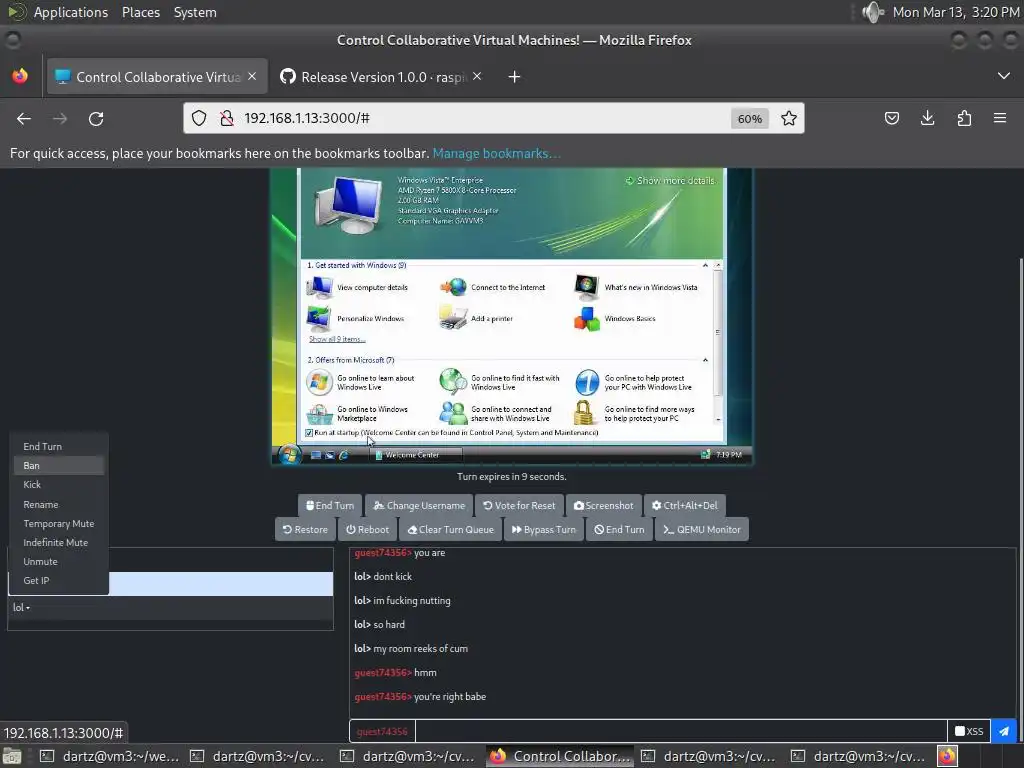
Task: Click the chat message input field
Action: (680, 731)
